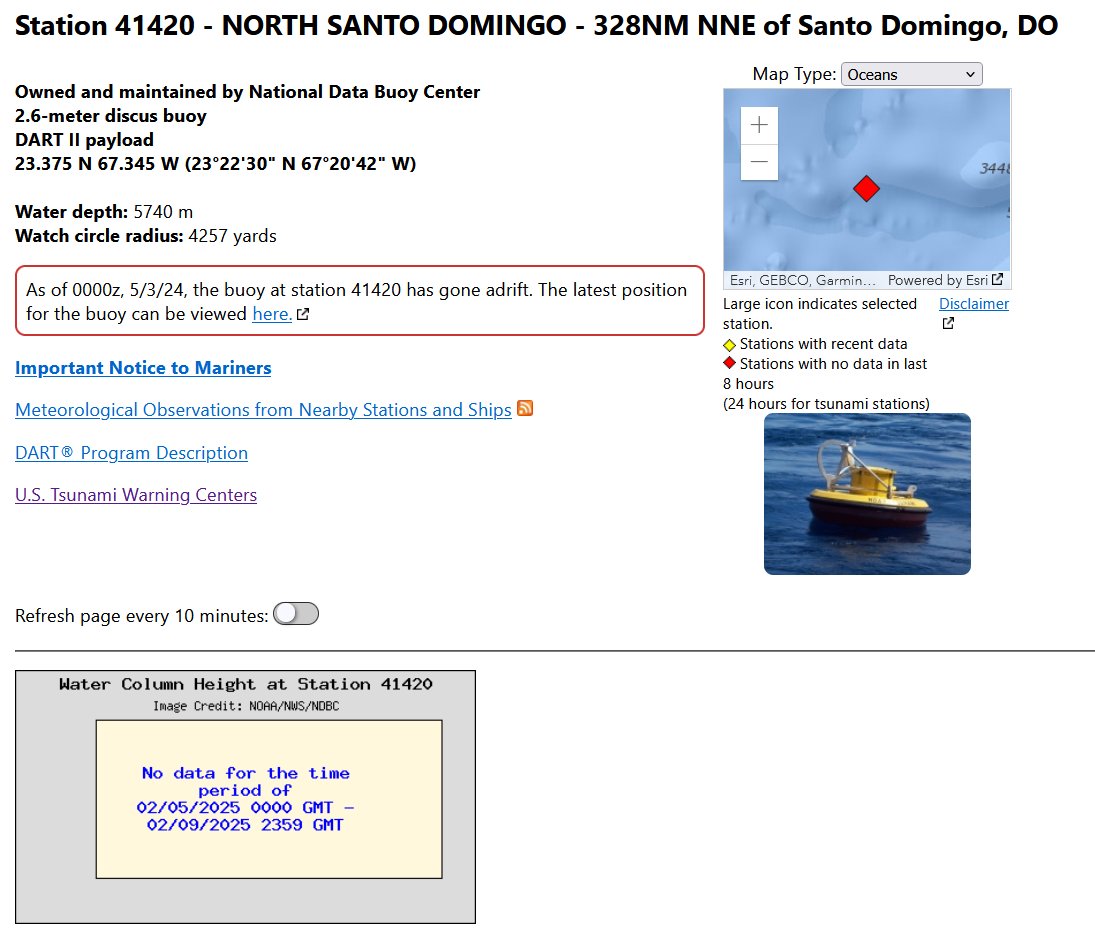Visit U.S. Tsunami Warning Centers link
The image size is (1095, 929).
pos(136,495)
